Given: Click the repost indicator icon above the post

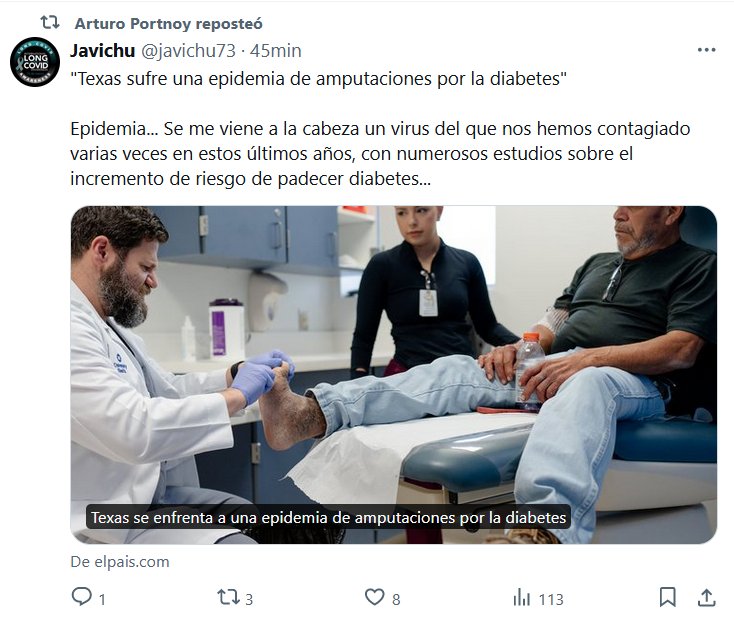Looking at the screenshot, I should coord(50,22).
